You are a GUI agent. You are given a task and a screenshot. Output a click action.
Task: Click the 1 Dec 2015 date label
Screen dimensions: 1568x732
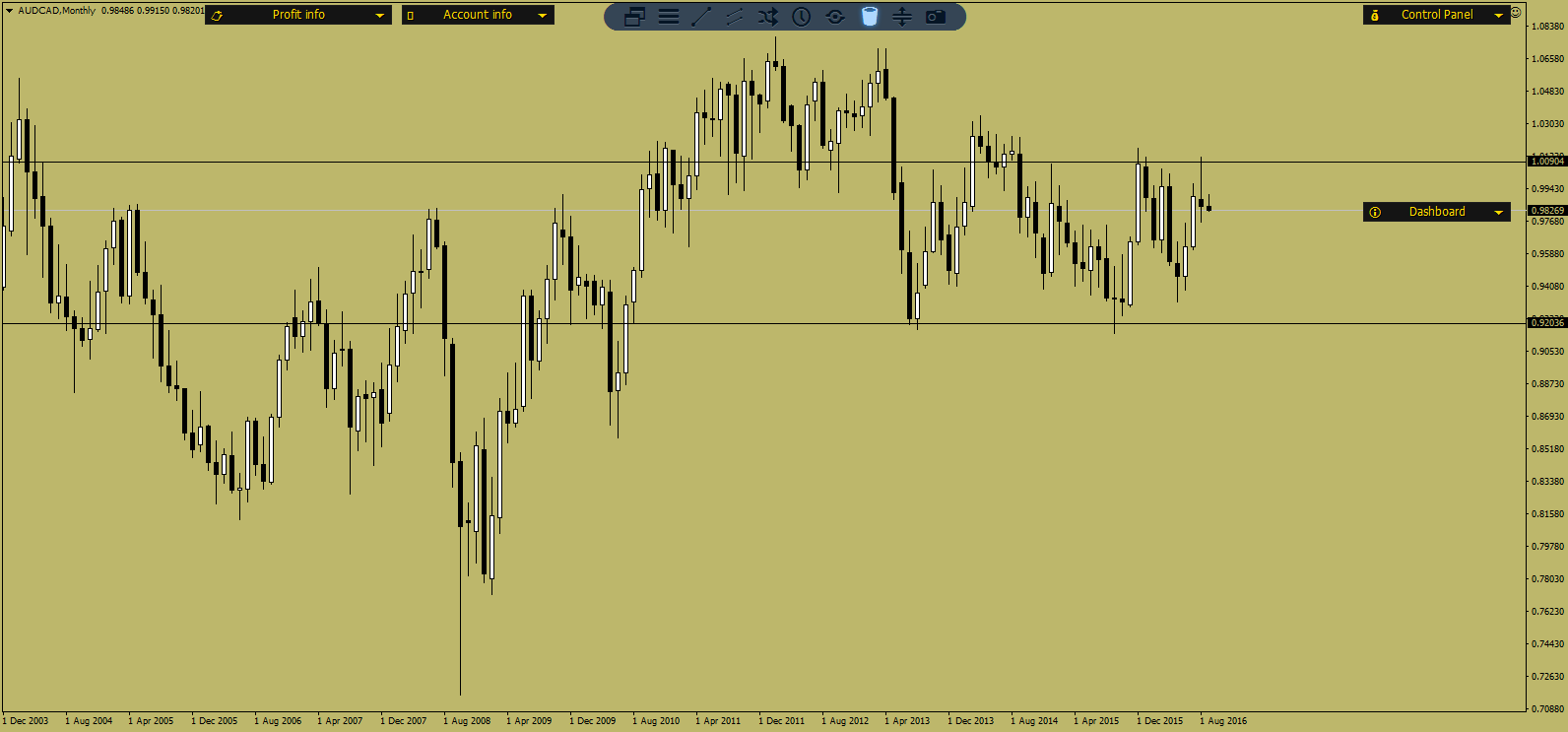[x=1160, y=721]
